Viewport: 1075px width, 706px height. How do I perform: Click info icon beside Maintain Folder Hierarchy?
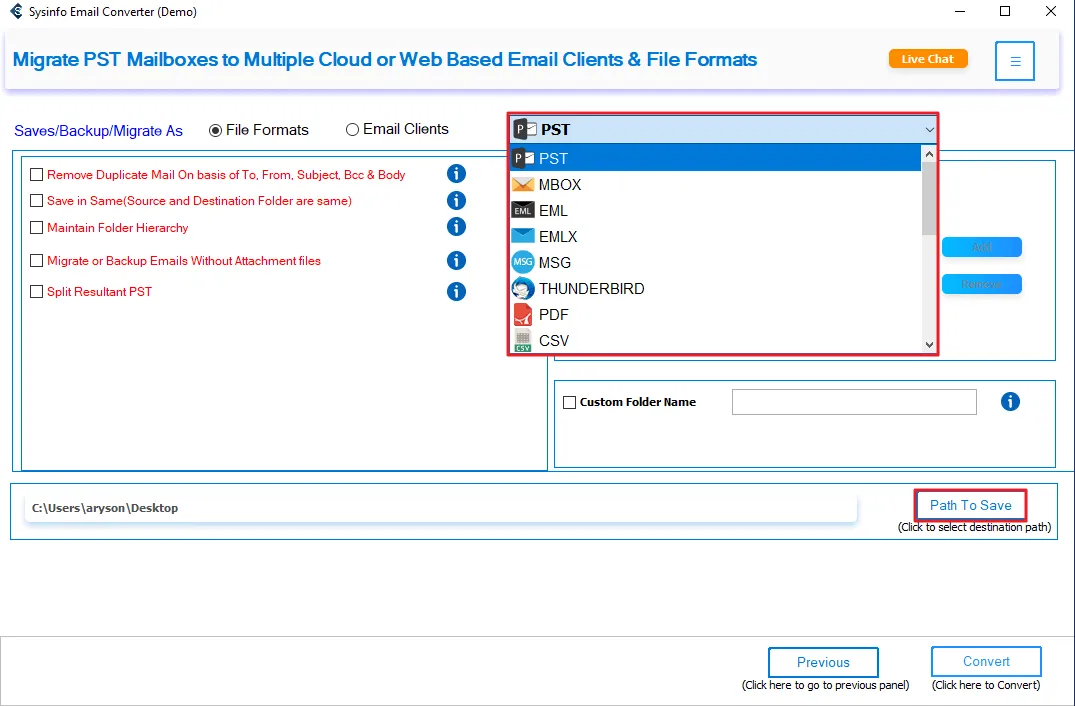click(x=456, y=227)
